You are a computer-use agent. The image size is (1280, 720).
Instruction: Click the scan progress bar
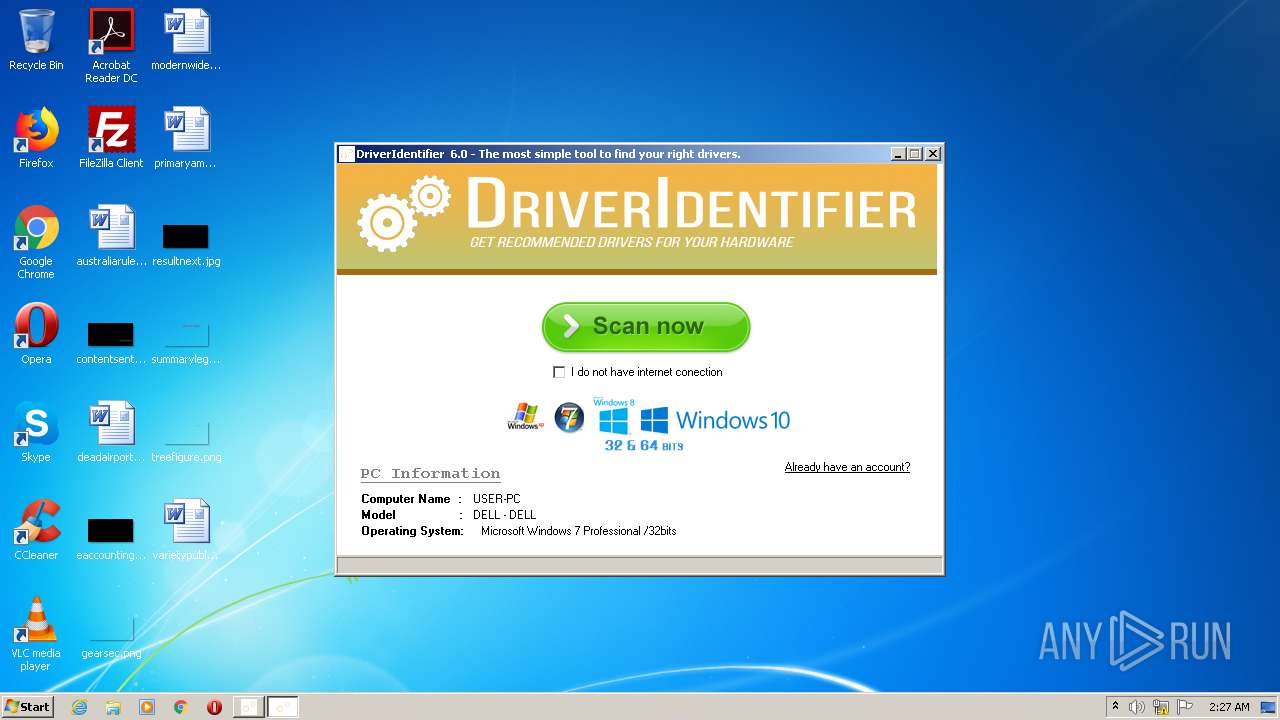click(640, 566)
